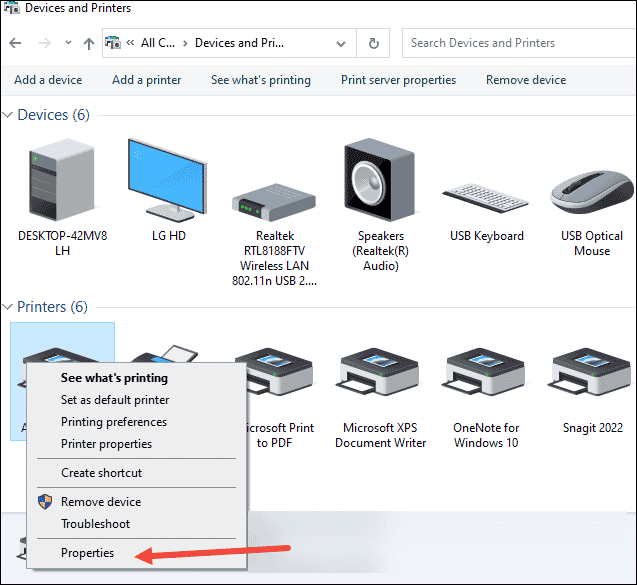The height and width of the screenshot is (585, 637).
Task: Select the Realtek Wireless LAN adapter icon
Action: point(274,202)
